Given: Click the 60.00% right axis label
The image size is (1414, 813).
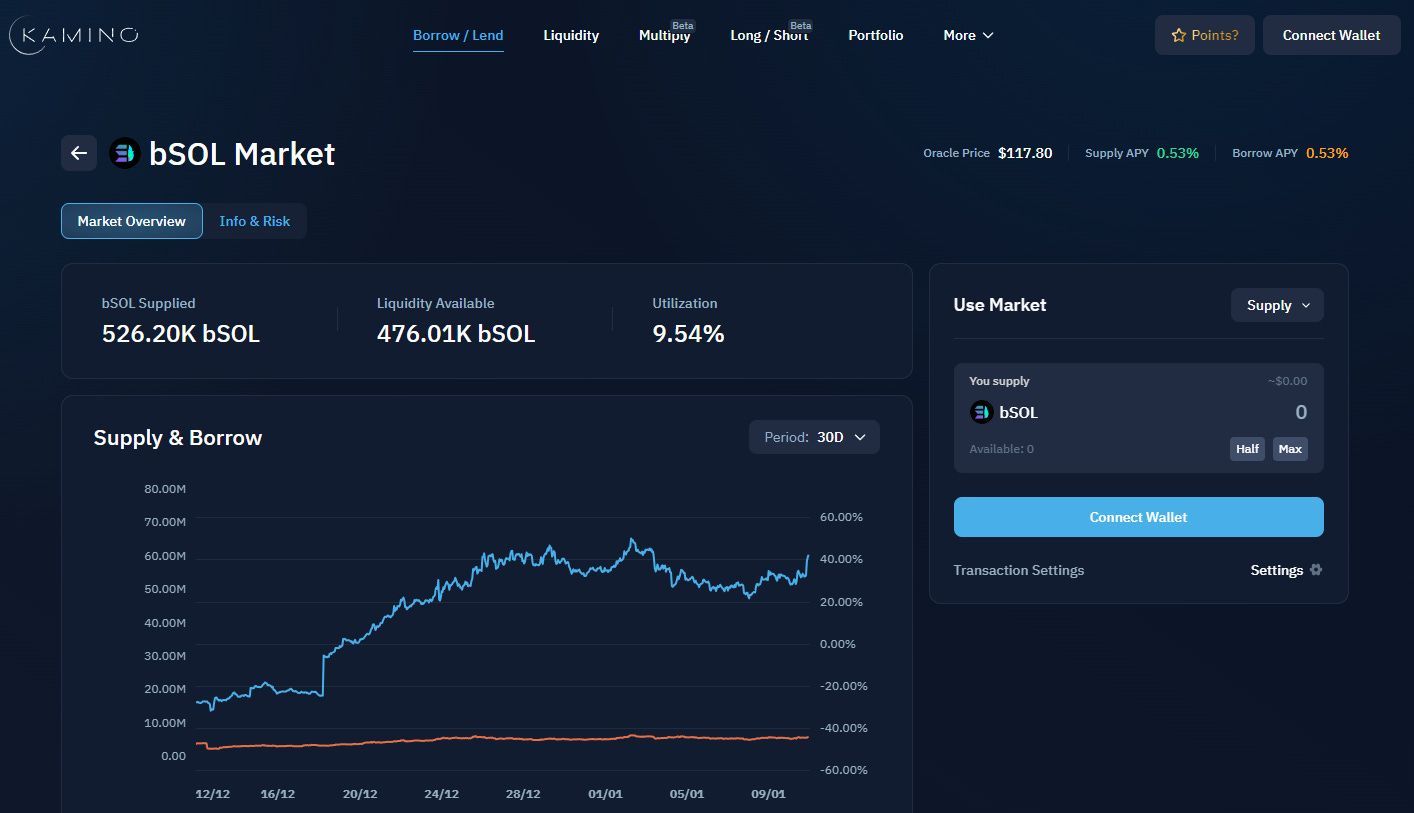Looking at the screenshot, I should tap(842, 517).
